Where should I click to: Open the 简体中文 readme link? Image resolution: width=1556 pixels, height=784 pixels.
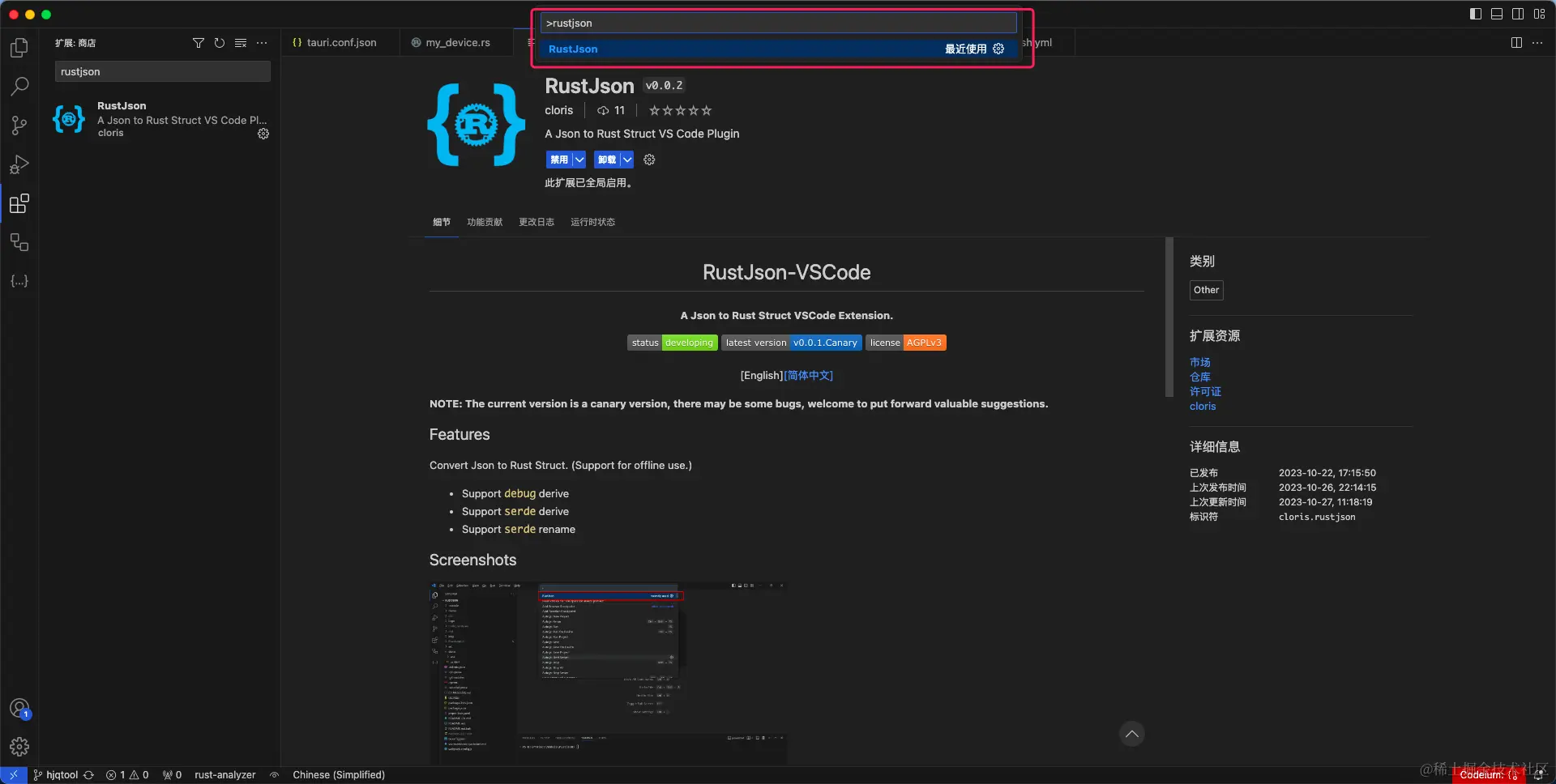click(x=809, y=376)
